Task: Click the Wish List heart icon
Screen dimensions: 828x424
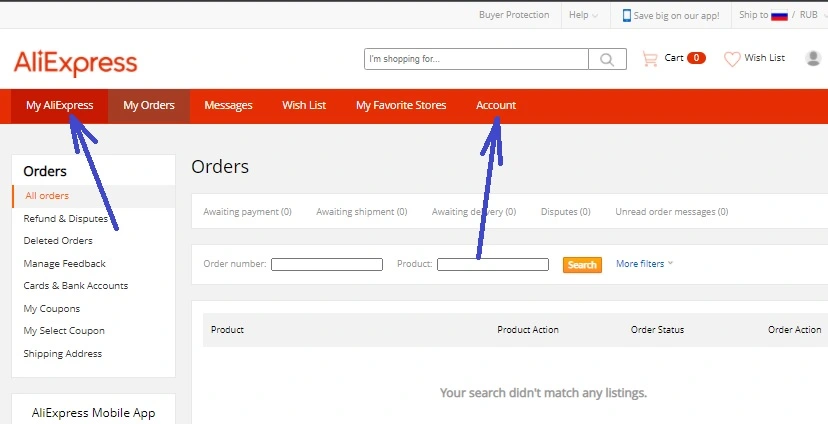Action: [732, 59]
